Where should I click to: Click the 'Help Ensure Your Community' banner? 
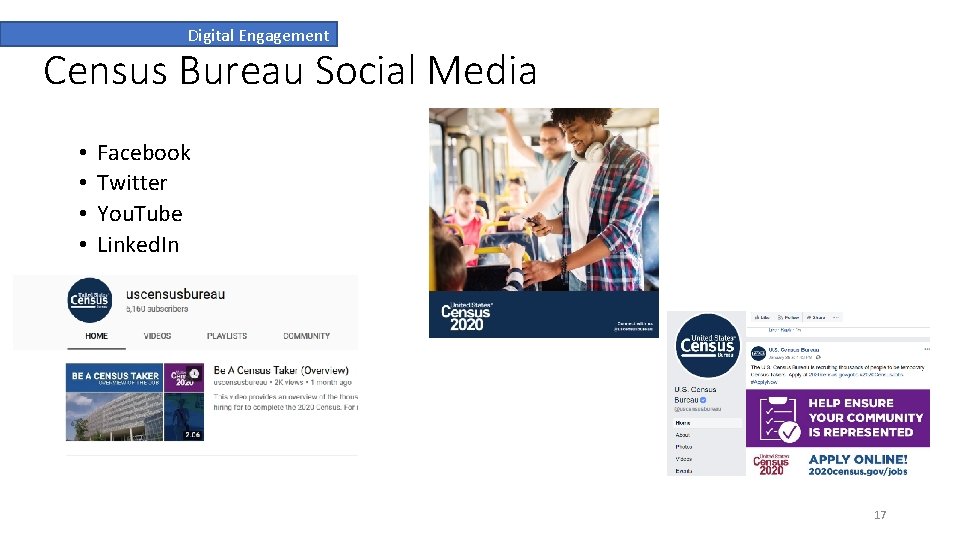tap(838, 418)
